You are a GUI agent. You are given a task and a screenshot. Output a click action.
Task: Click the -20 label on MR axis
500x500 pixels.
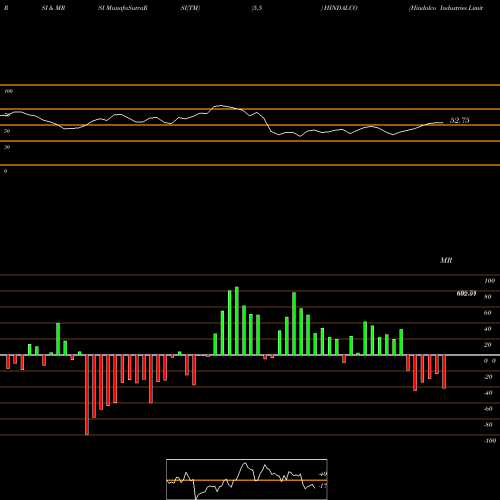point(488,377)
